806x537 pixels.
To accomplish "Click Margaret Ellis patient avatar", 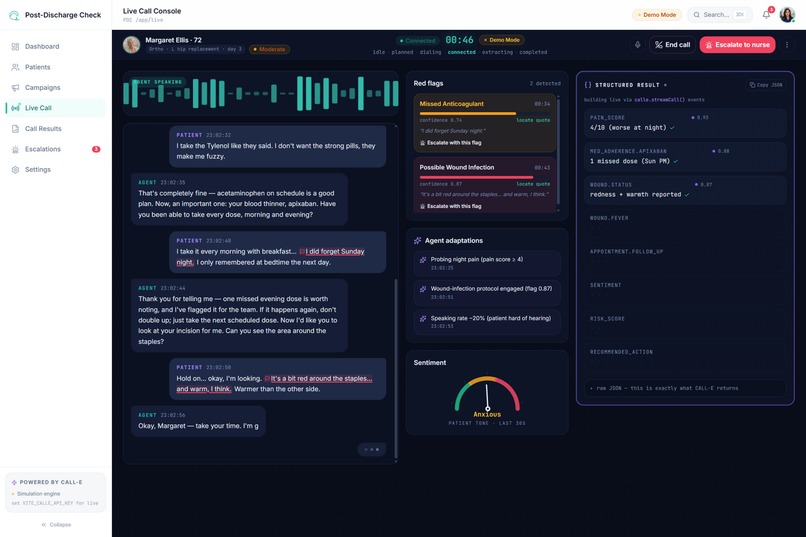I will [x=132, y=45].
